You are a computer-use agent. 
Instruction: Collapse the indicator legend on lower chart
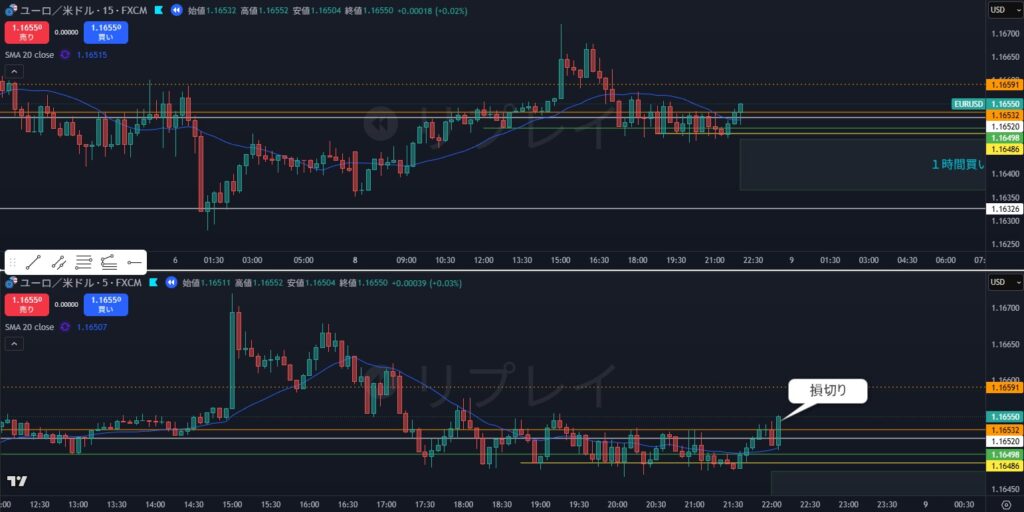14,344
